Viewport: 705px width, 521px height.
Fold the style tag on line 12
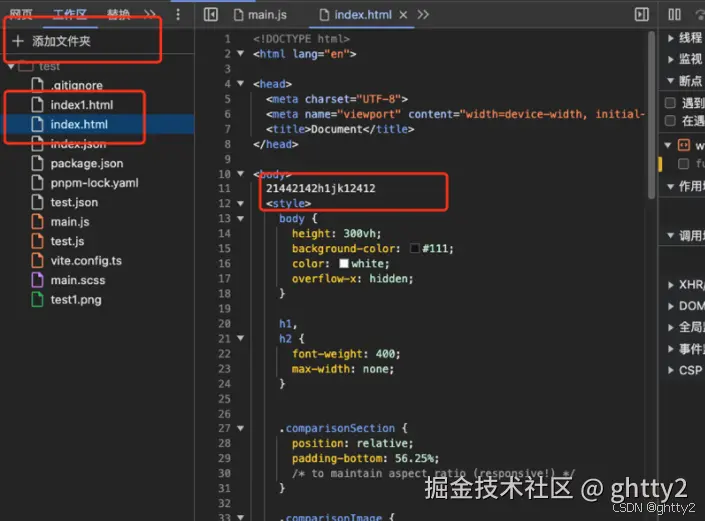pos(241,204)
